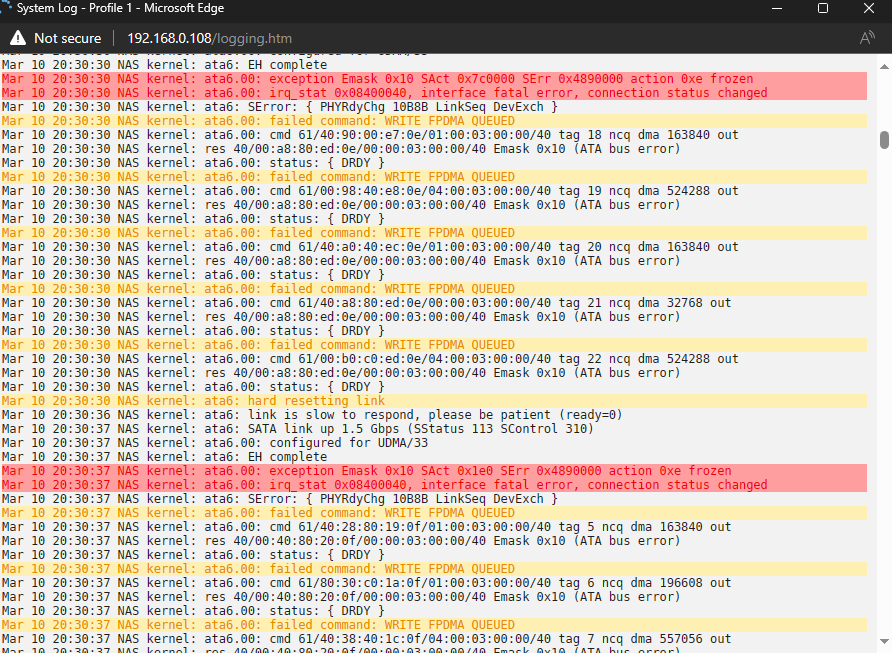Select the cmd line with tag 21

(366, 303)
